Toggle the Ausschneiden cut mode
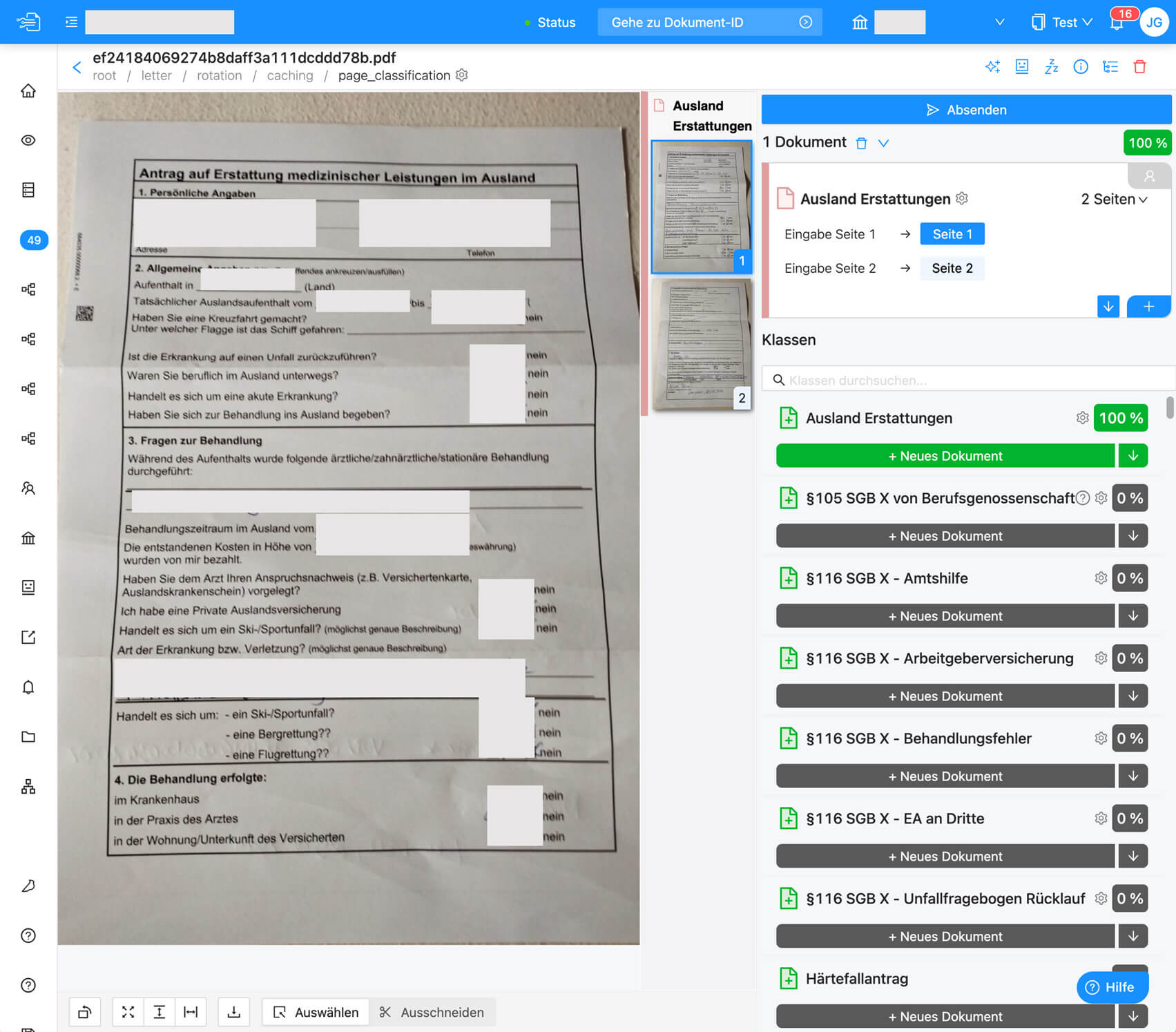The width and height of the screenshot is (1176, 1032). [432, 1012]
